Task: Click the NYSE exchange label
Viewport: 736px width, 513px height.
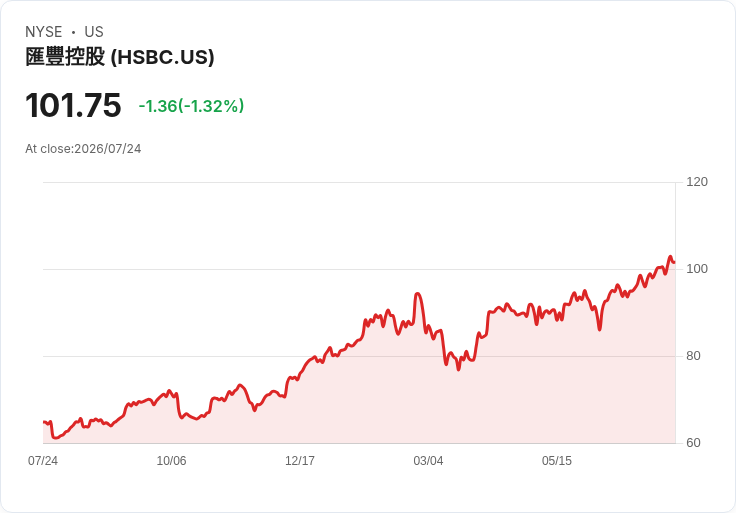Action: pos(44,32)
